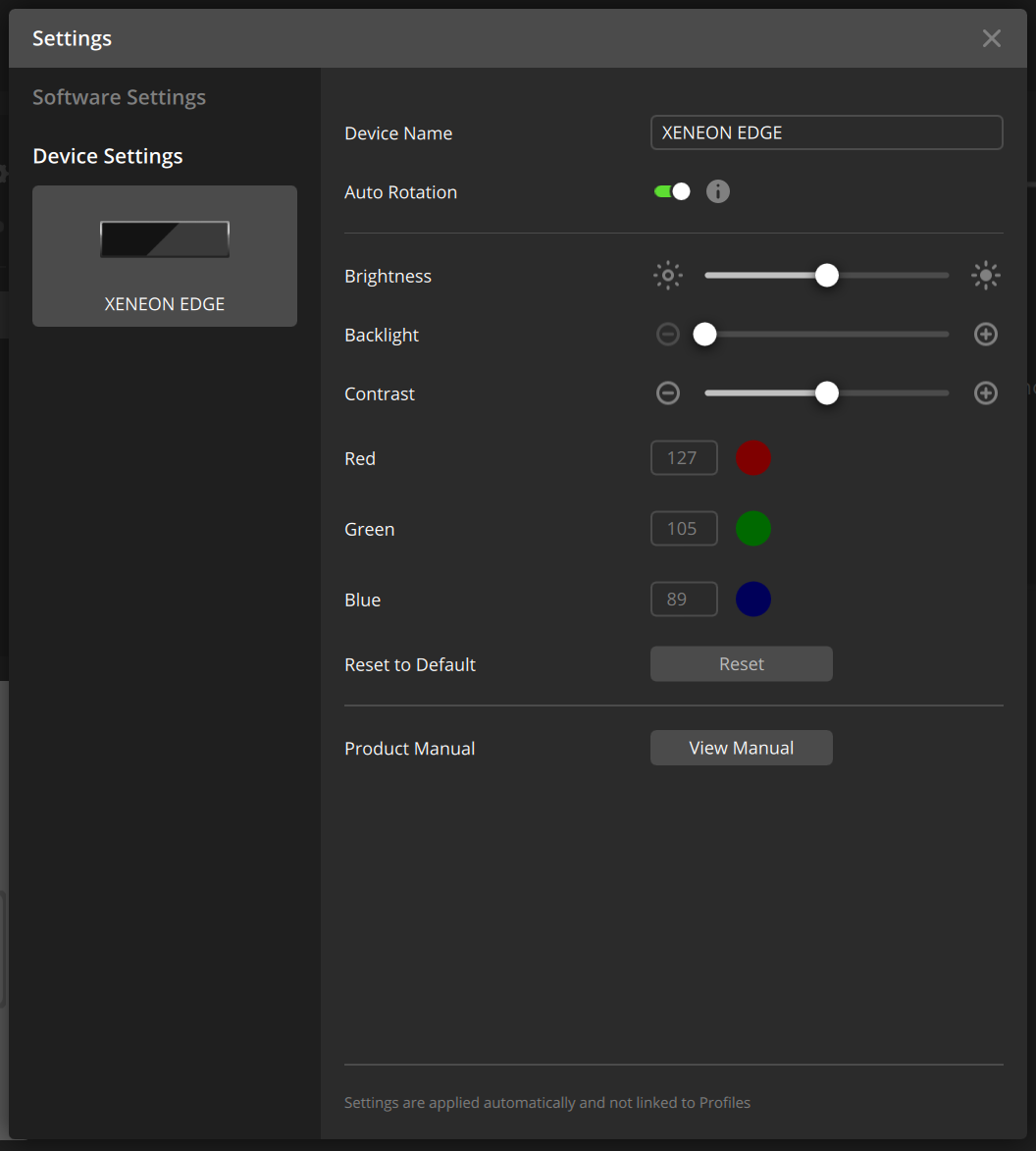Open the Software Settings section

119,97
